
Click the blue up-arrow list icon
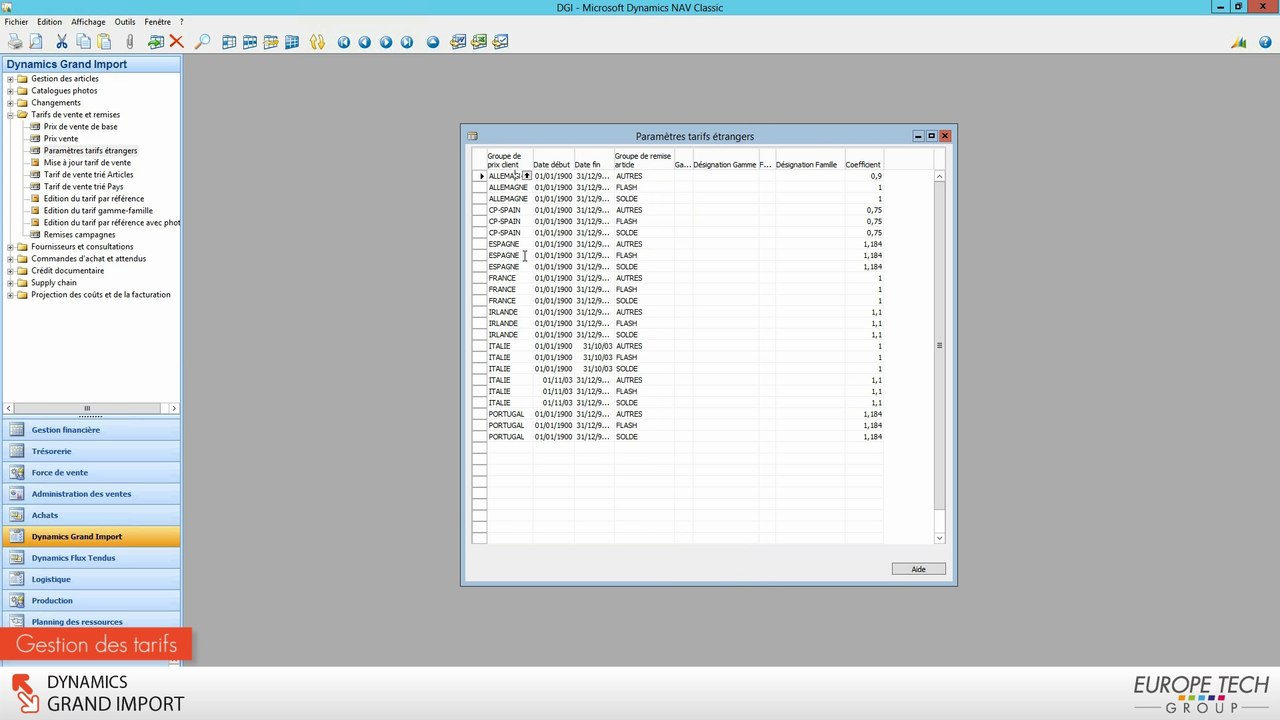click(x=433, y=42)
